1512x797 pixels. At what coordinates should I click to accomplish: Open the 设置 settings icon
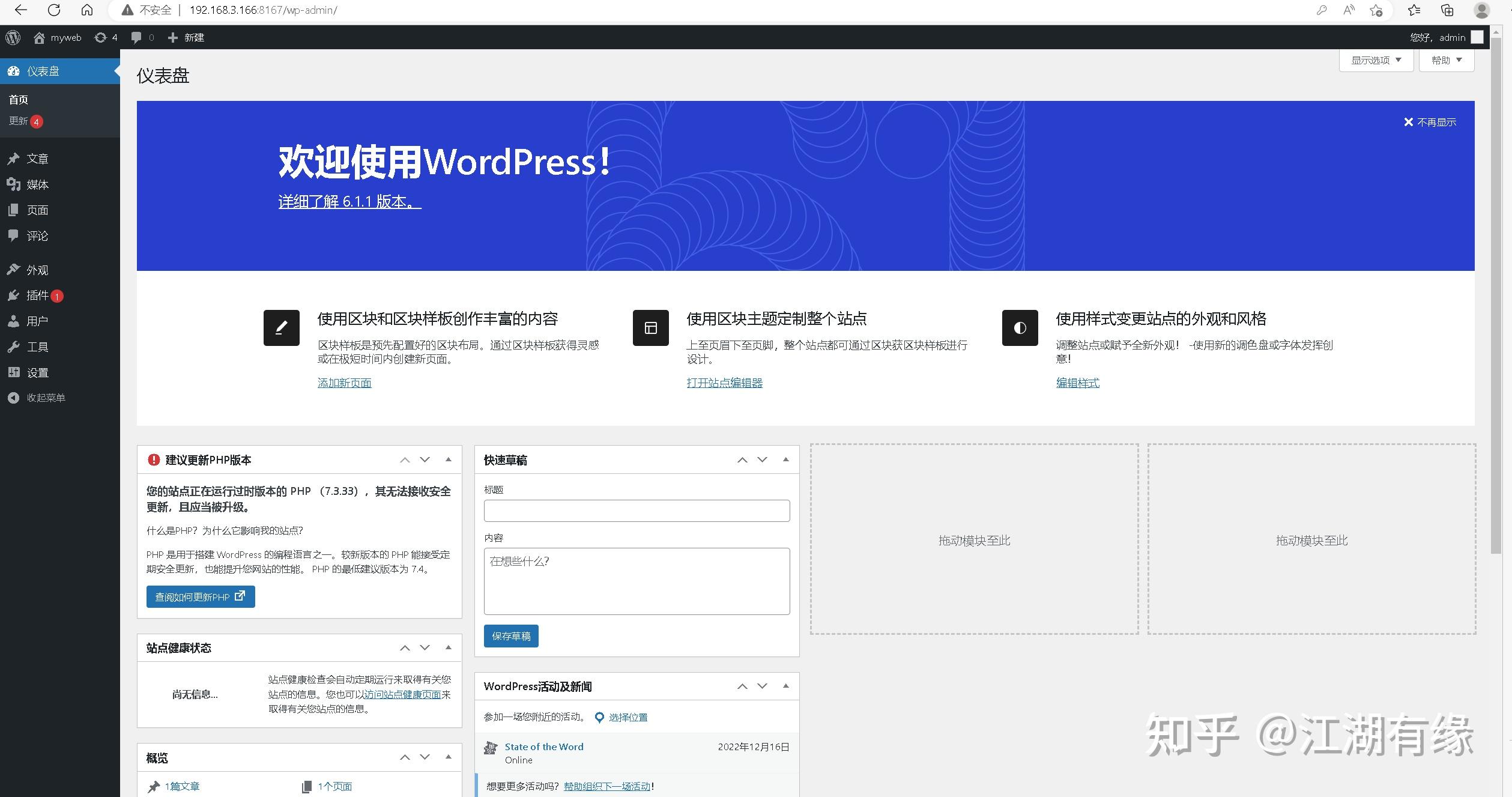[14, 372]
